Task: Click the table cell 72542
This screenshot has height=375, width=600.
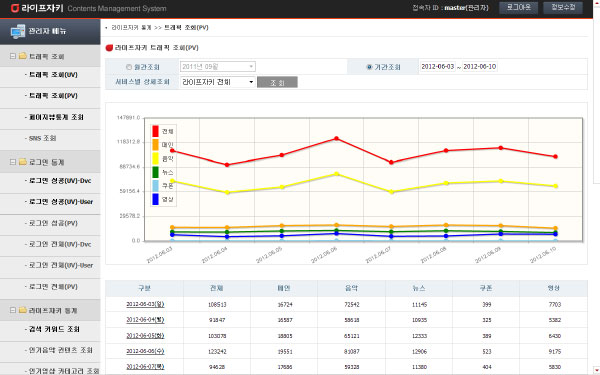Action: [x=352, y=305]
